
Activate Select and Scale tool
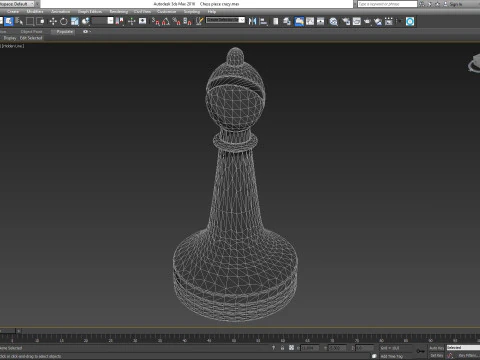pos(75,21)
